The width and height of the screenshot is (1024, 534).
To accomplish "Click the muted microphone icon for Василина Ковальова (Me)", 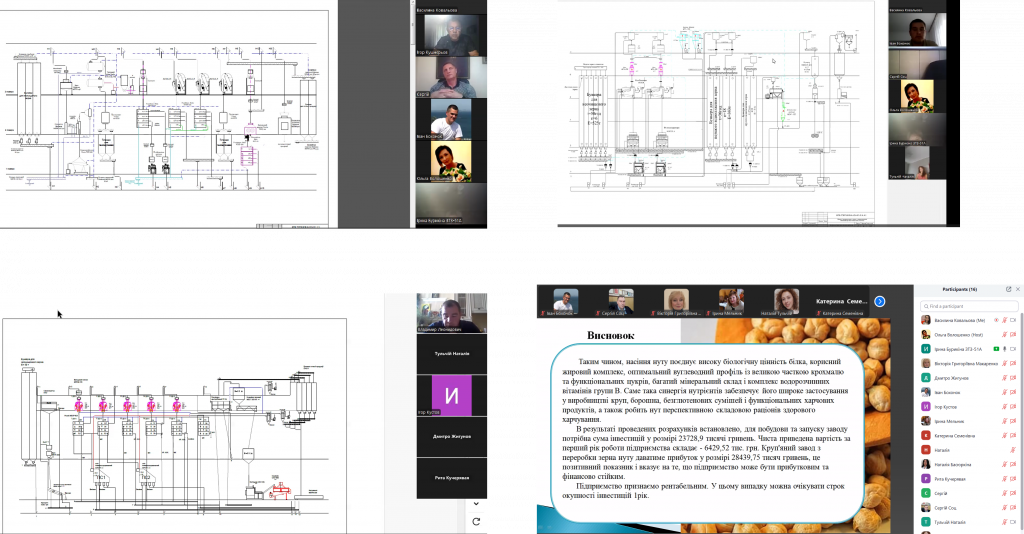I will 1004,321.
